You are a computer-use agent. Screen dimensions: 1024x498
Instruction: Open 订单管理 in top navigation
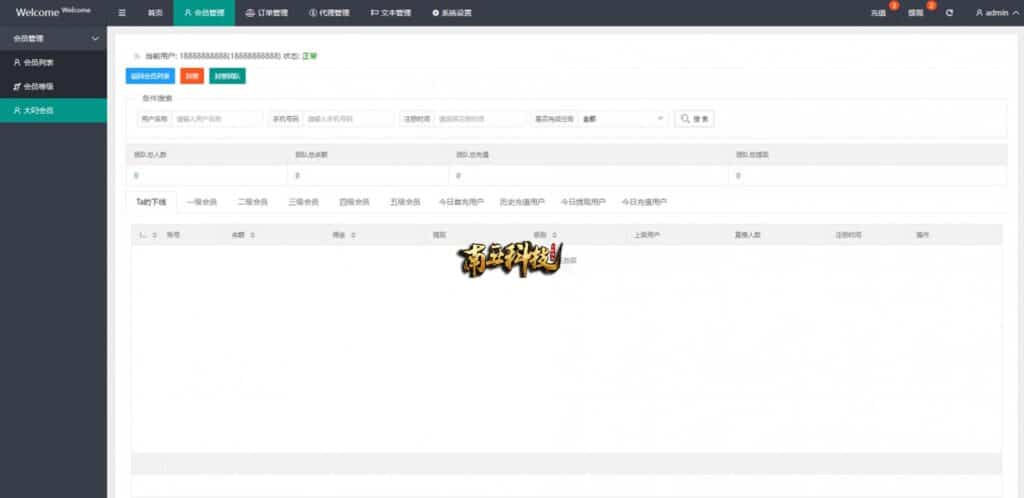point(266,12)
